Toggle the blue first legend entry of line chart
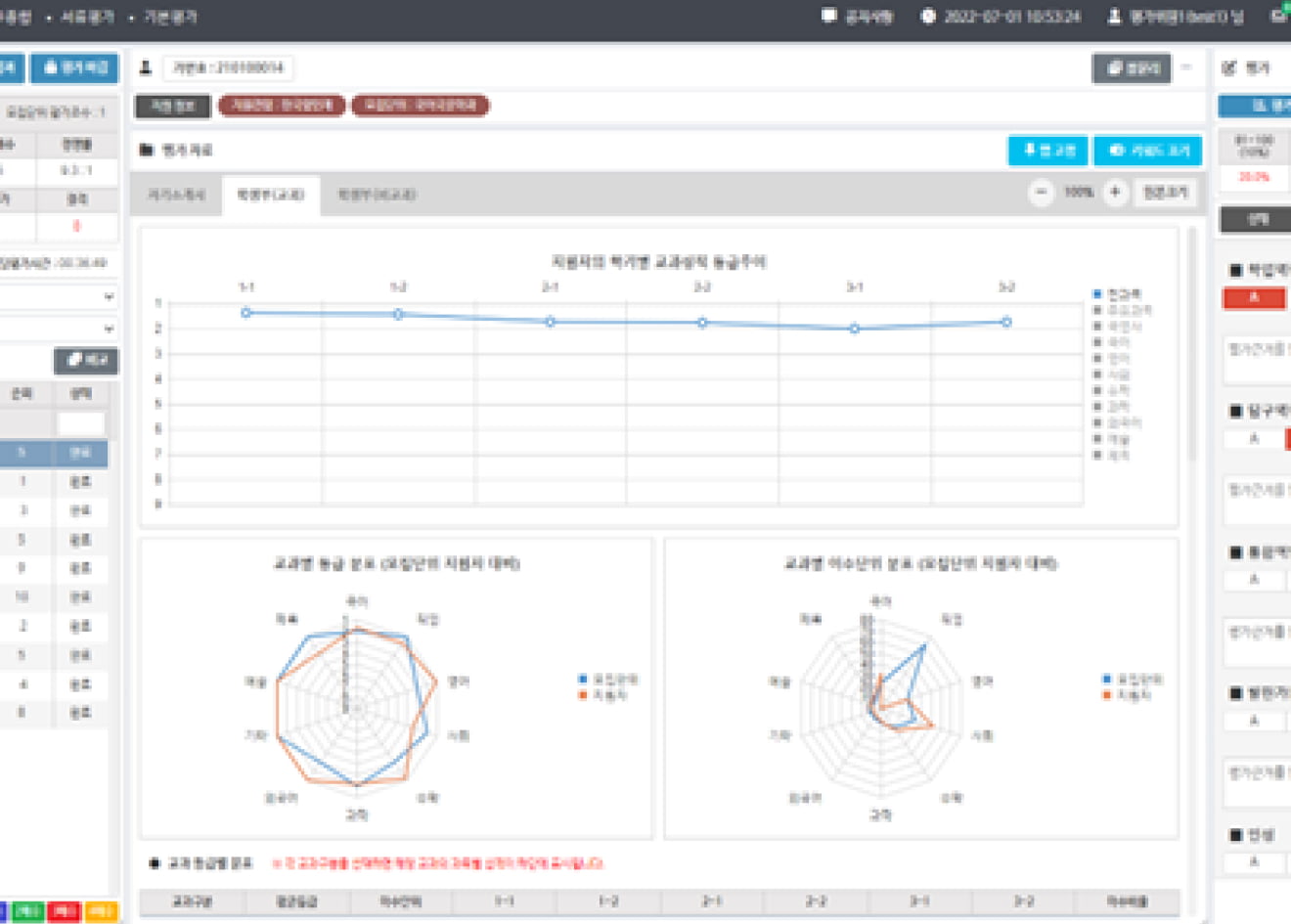Viewport: 1291px width, 924px height. 1115,294
